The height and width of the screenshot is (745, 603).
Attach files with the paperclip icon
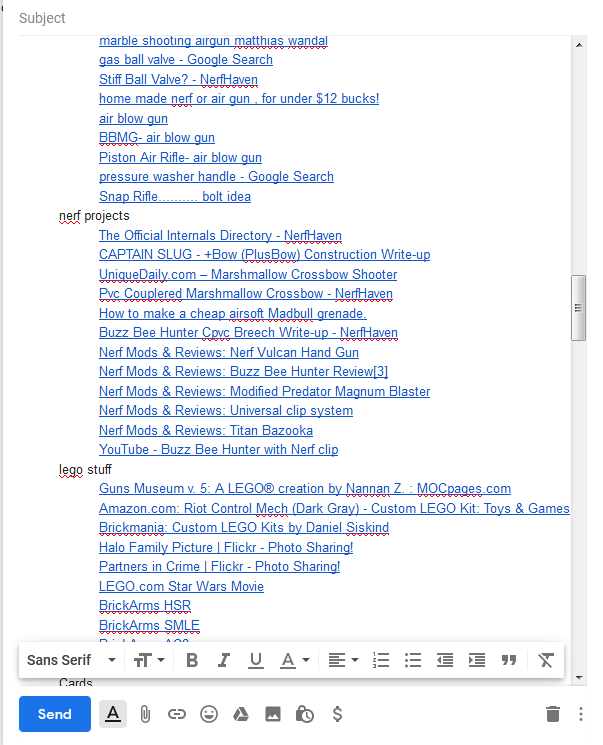coord(145,714)
